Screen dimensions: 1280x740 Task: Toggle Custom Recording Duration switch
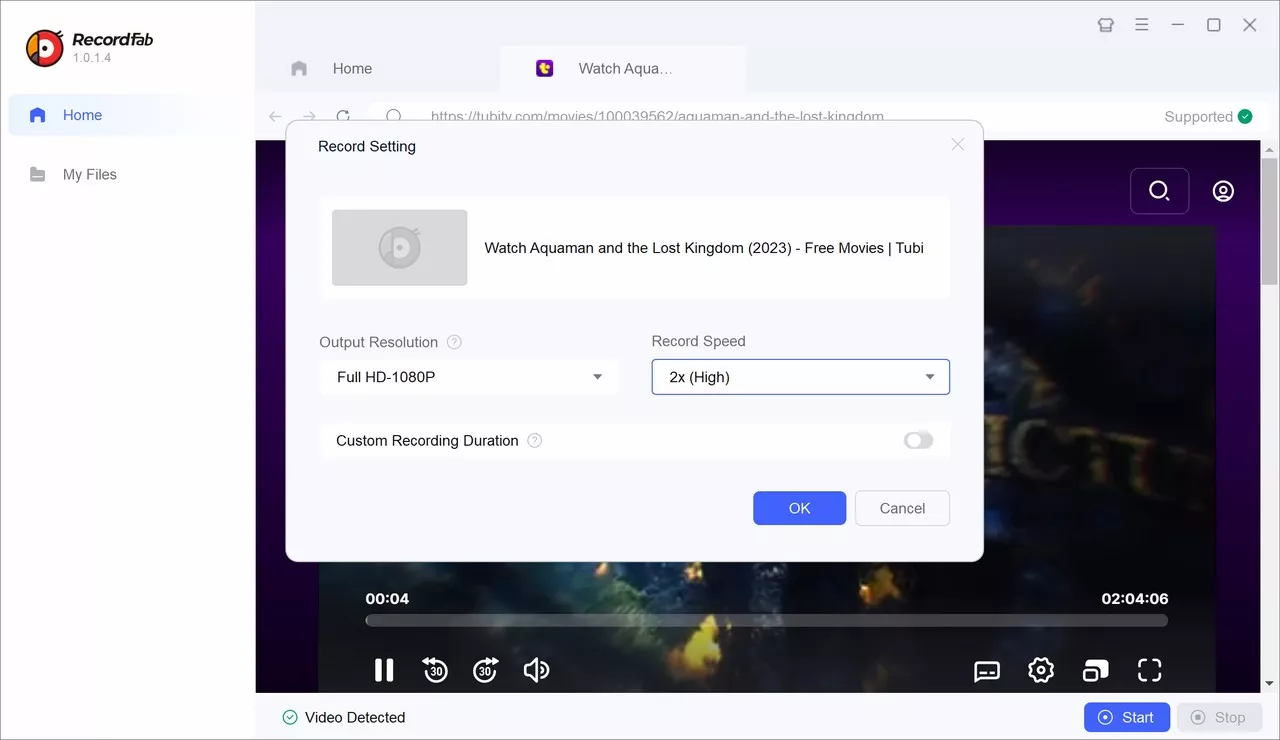pyautogui.click(x=918, y=441)
